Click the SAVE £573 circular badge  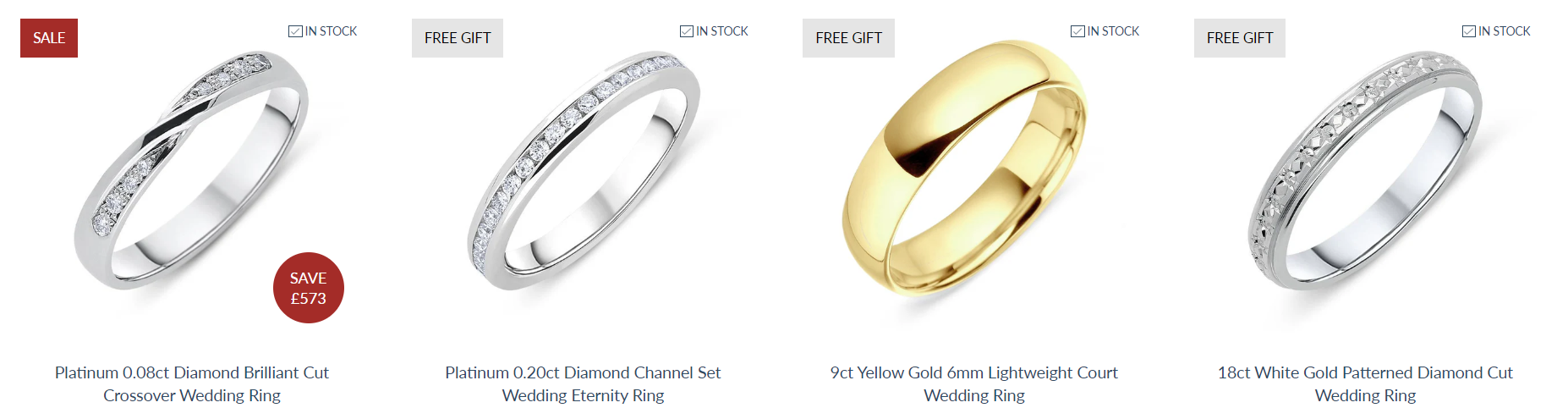tap(309, 288)
